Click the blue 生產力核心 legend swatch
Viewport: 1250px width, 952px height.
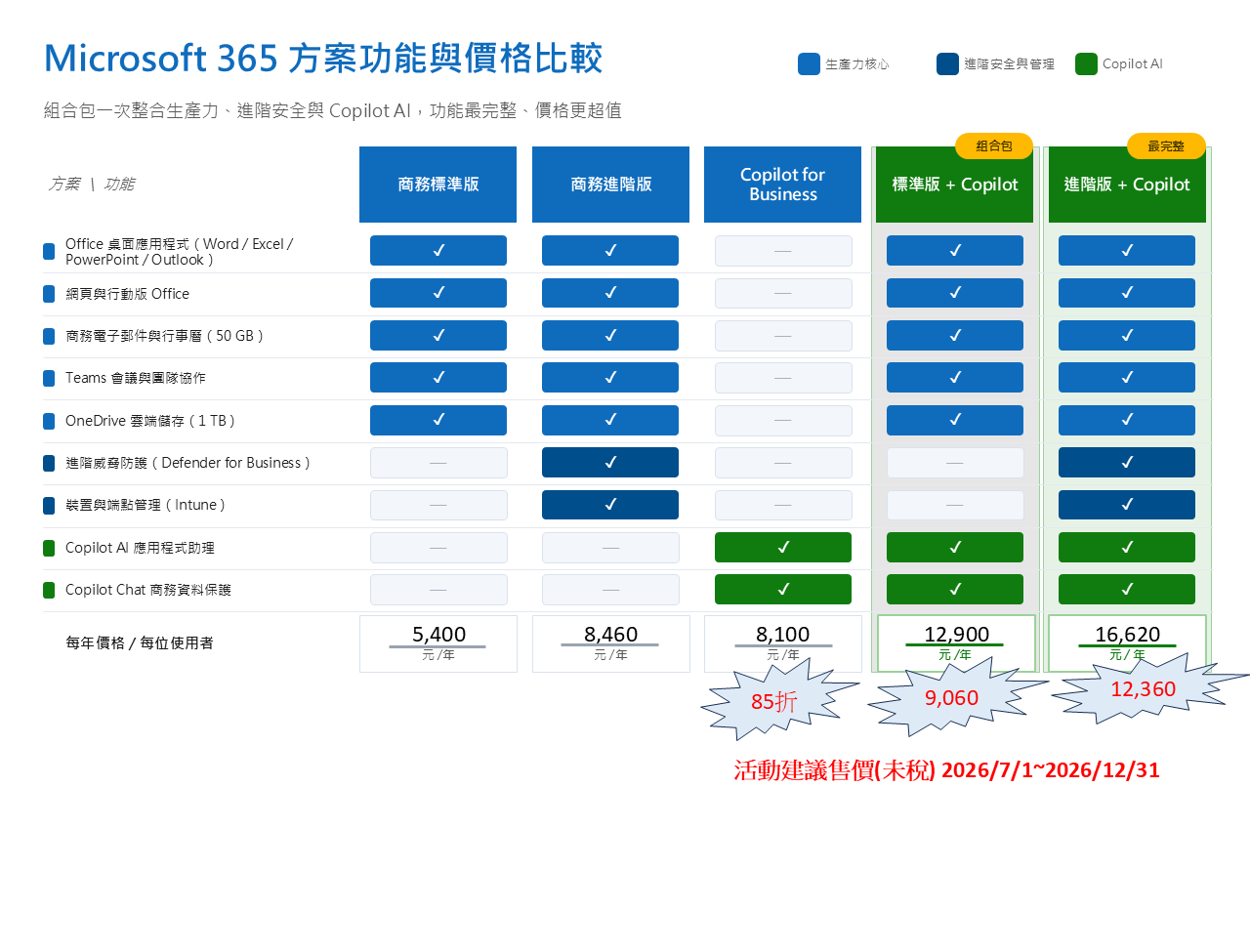pos(809,63)
